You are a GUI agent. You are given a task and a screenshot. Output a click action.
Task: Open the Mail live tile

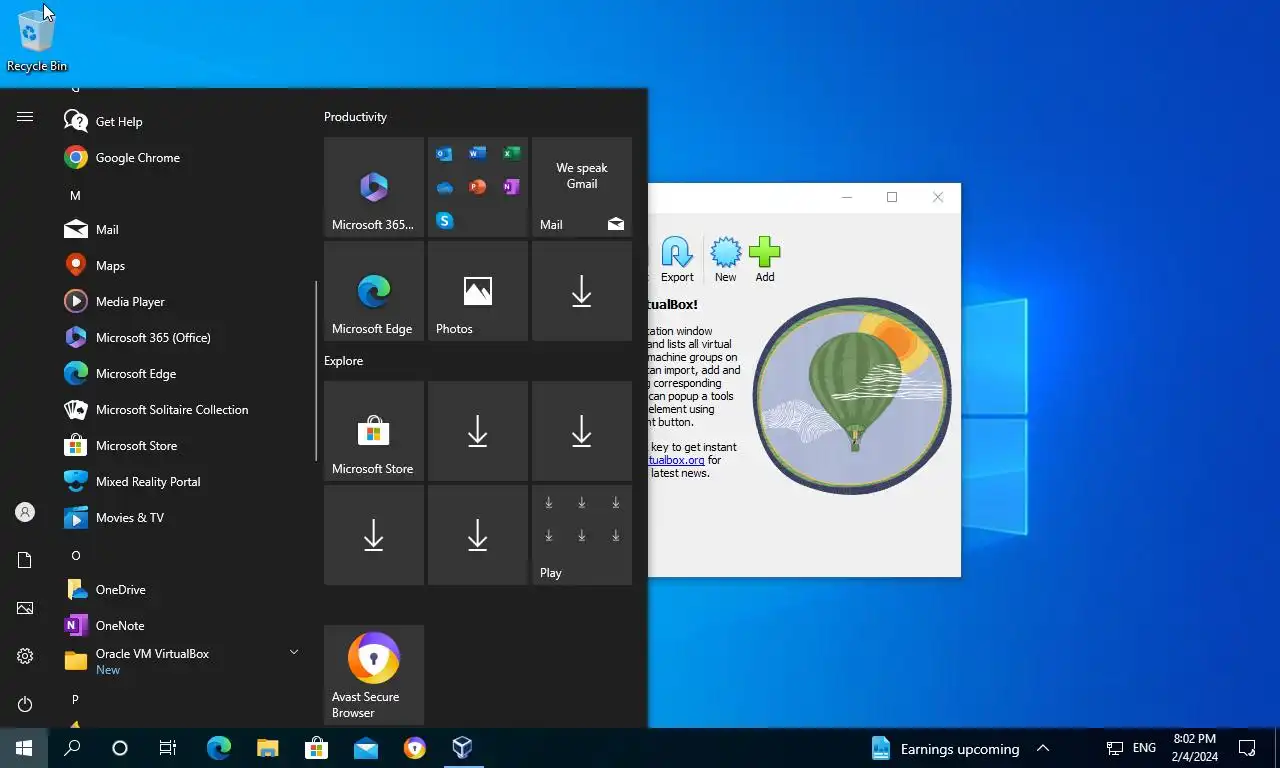pos(582,187)
